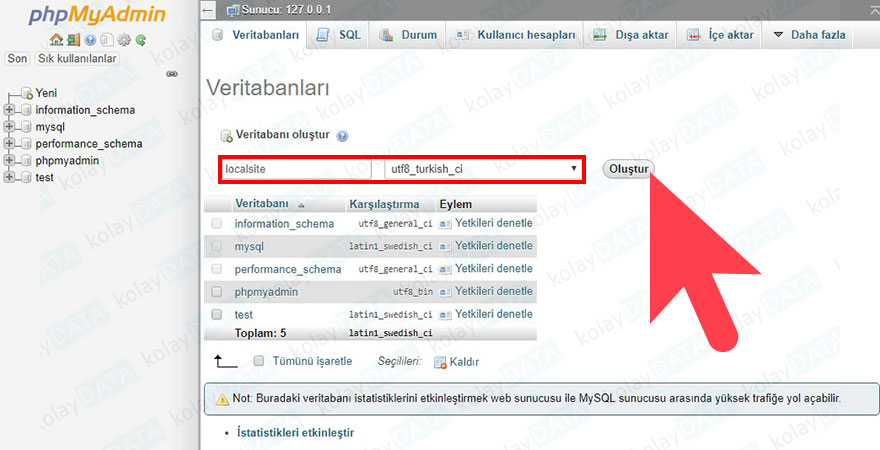The width and height of the screenshot is (880, 450).
Task: Click the privileges icon in the mysql row
Action: click(x=446, y=246)
